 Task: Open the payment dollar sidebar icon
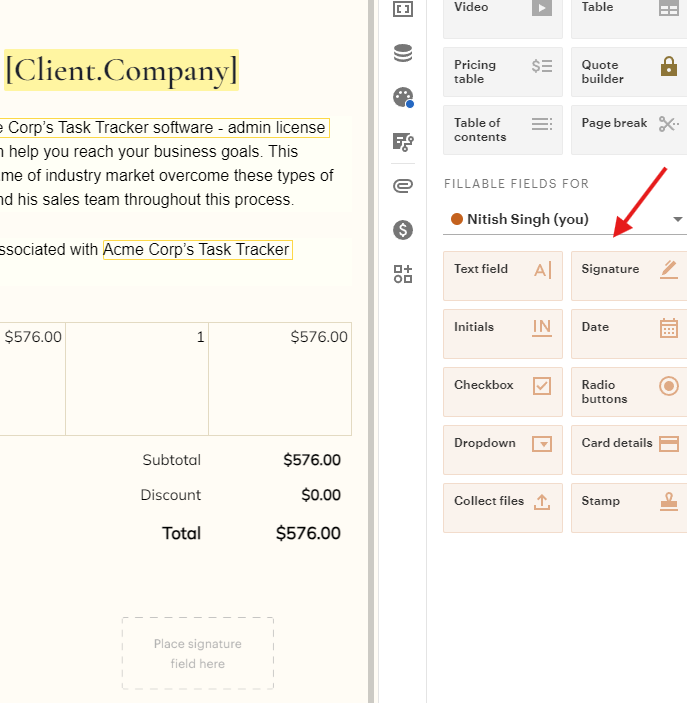[403, 230]
